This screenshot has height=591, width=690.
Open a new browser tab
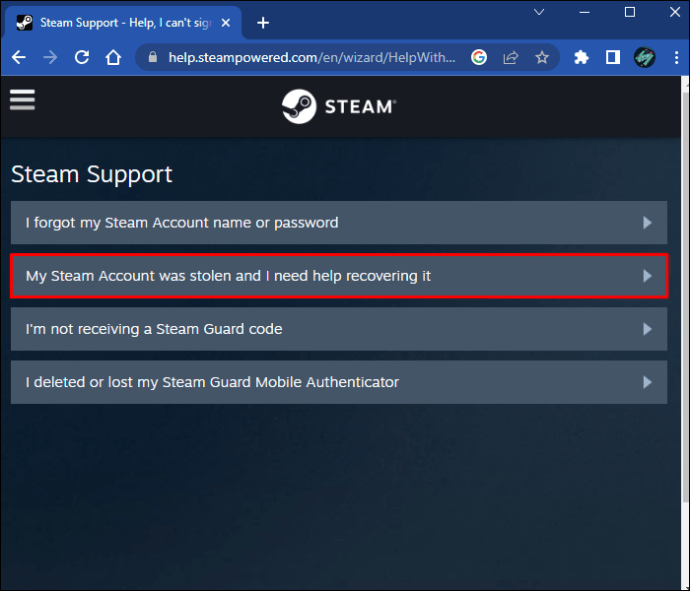[263, 22]
